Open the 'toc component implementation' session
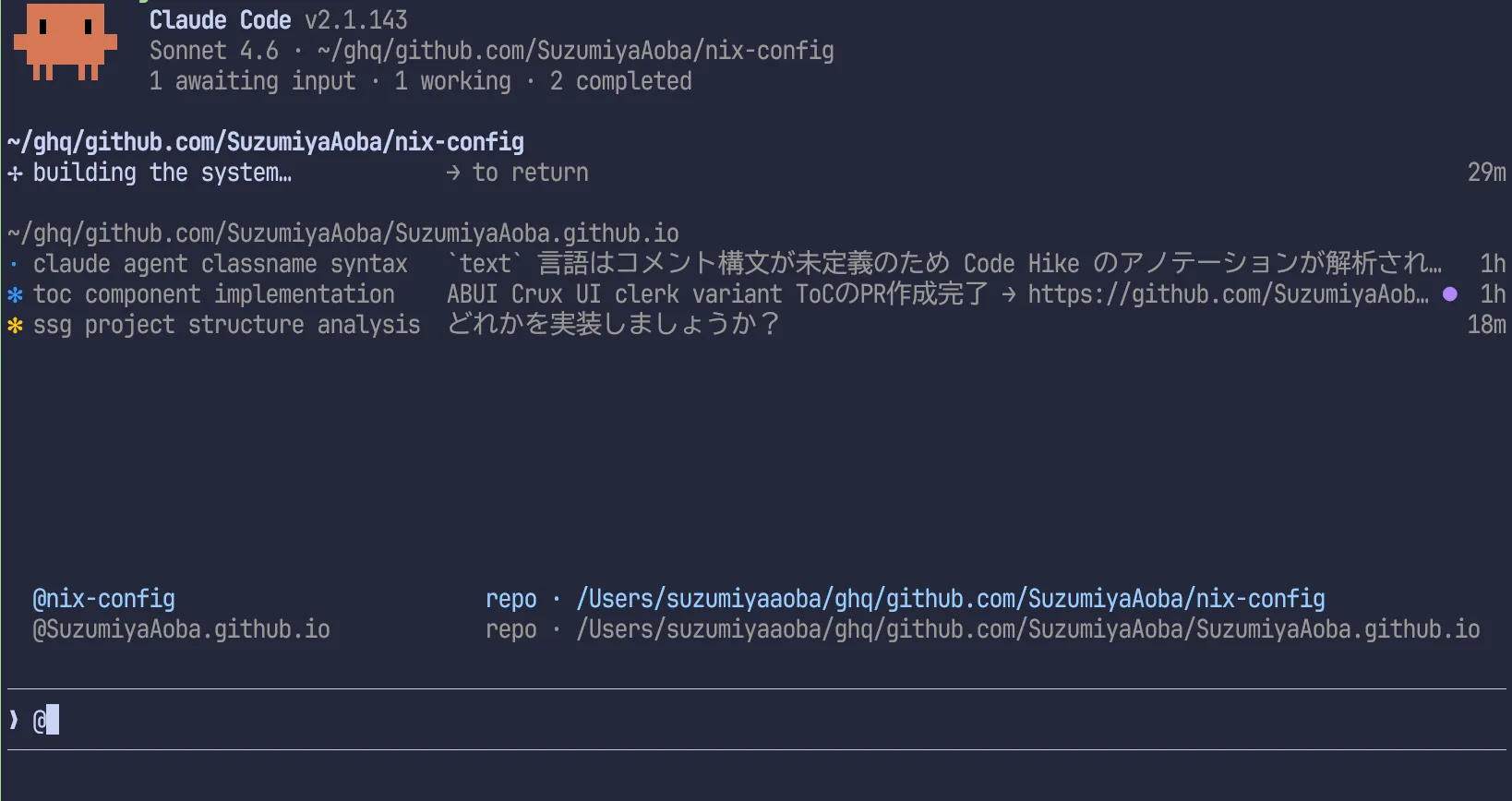The width and height of the screenshot is (1512, 801). [757, 294]
